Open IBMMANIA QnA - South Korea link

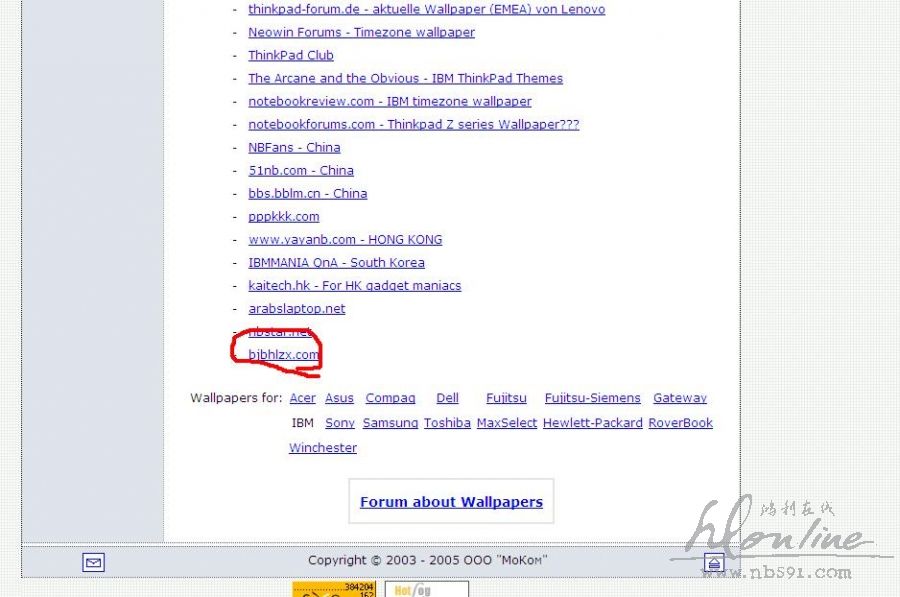tap(336, 262)
